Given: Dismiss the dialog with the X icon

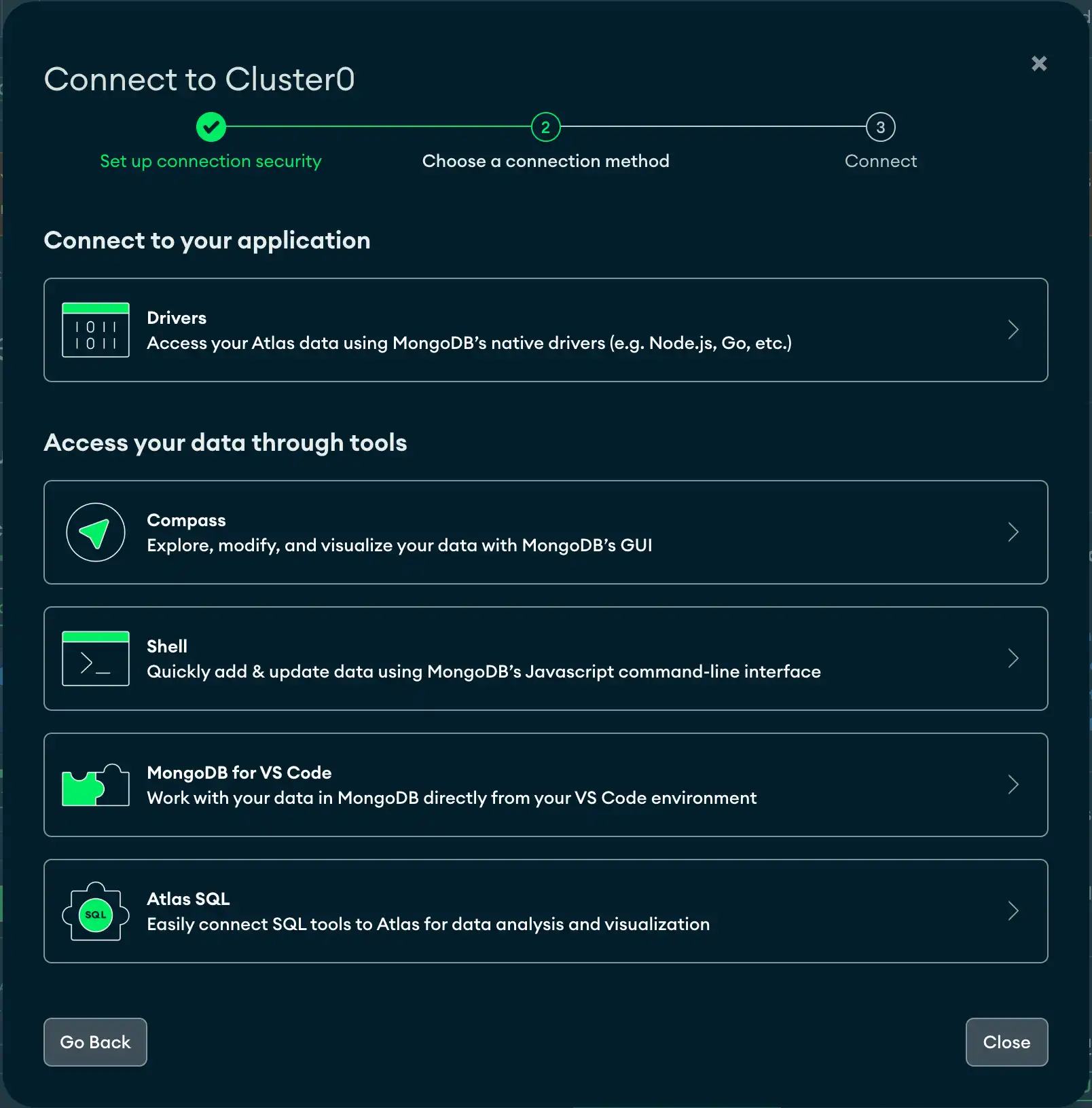Looking at the screenshot, I should tap(1039, 63).
